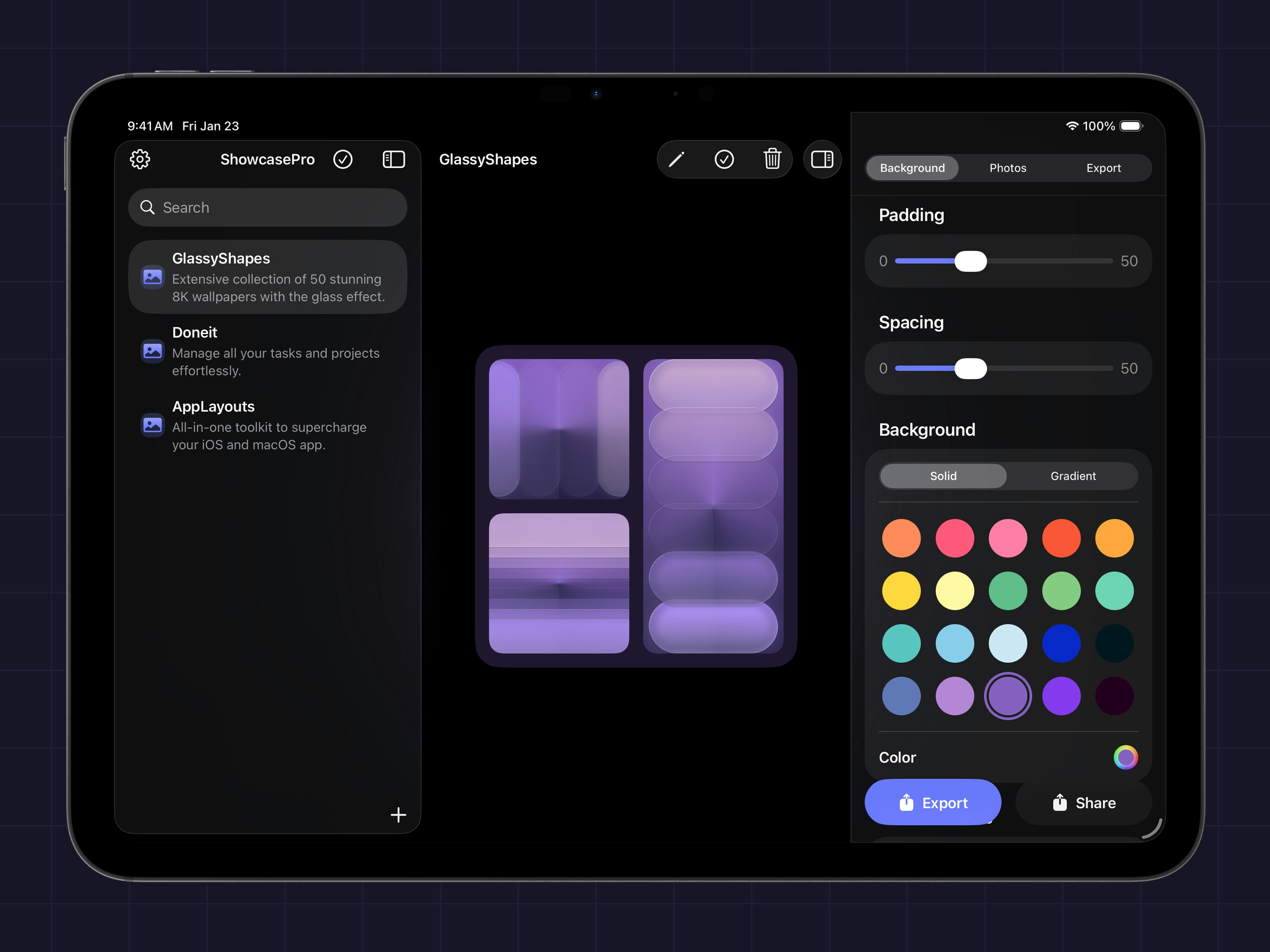This screenshot has height=952, width=1270.
Task: Toggle the sidebar collapse icon beside ShowcasePro
Action: (393, 159)
